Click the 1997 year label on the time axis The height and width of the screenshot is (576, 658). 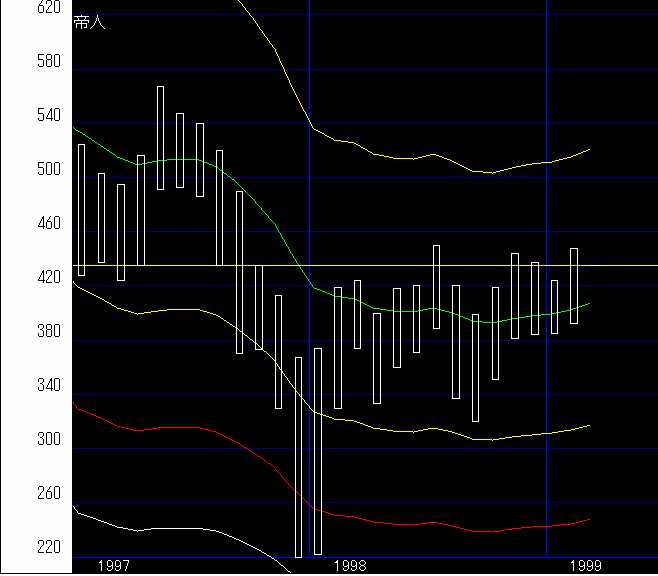coord(115,566)
